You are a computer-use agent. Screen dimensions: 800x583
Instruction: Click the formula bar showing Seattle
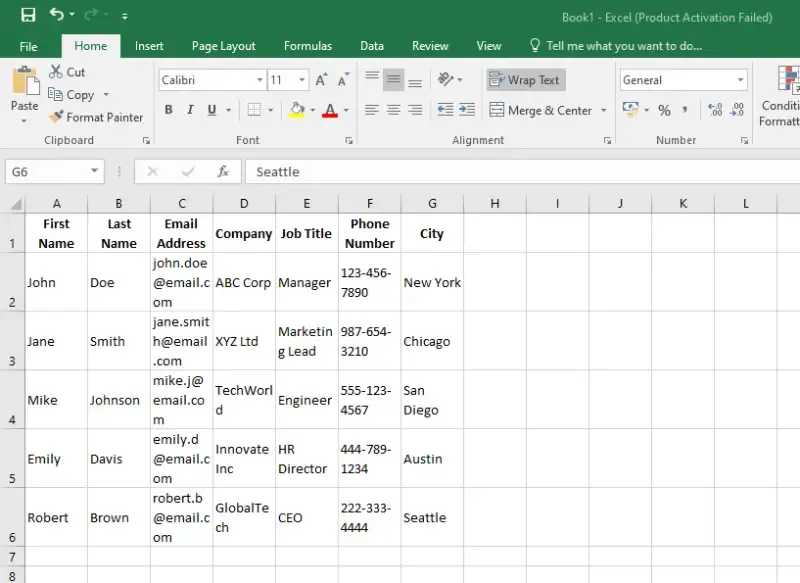coord(522,172)
